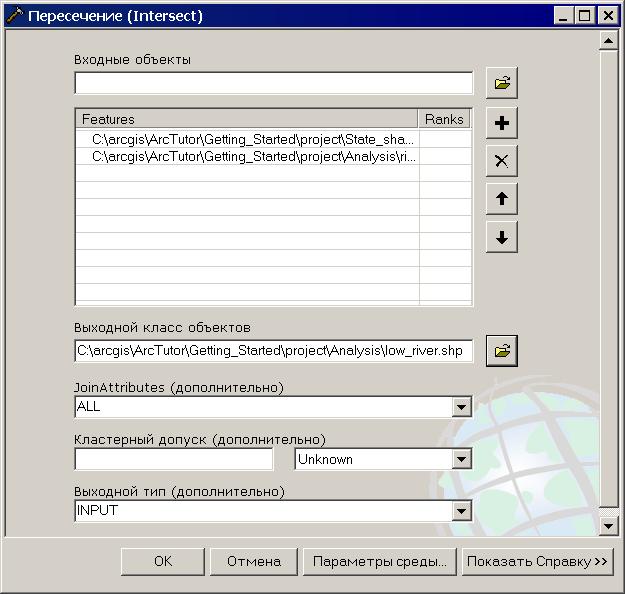Image resolution: width=625 pixels, height=594 pixels.
Task: Click scrollbar up arrow of dialog
Action: pyautogui.click(x=608, y=40)
